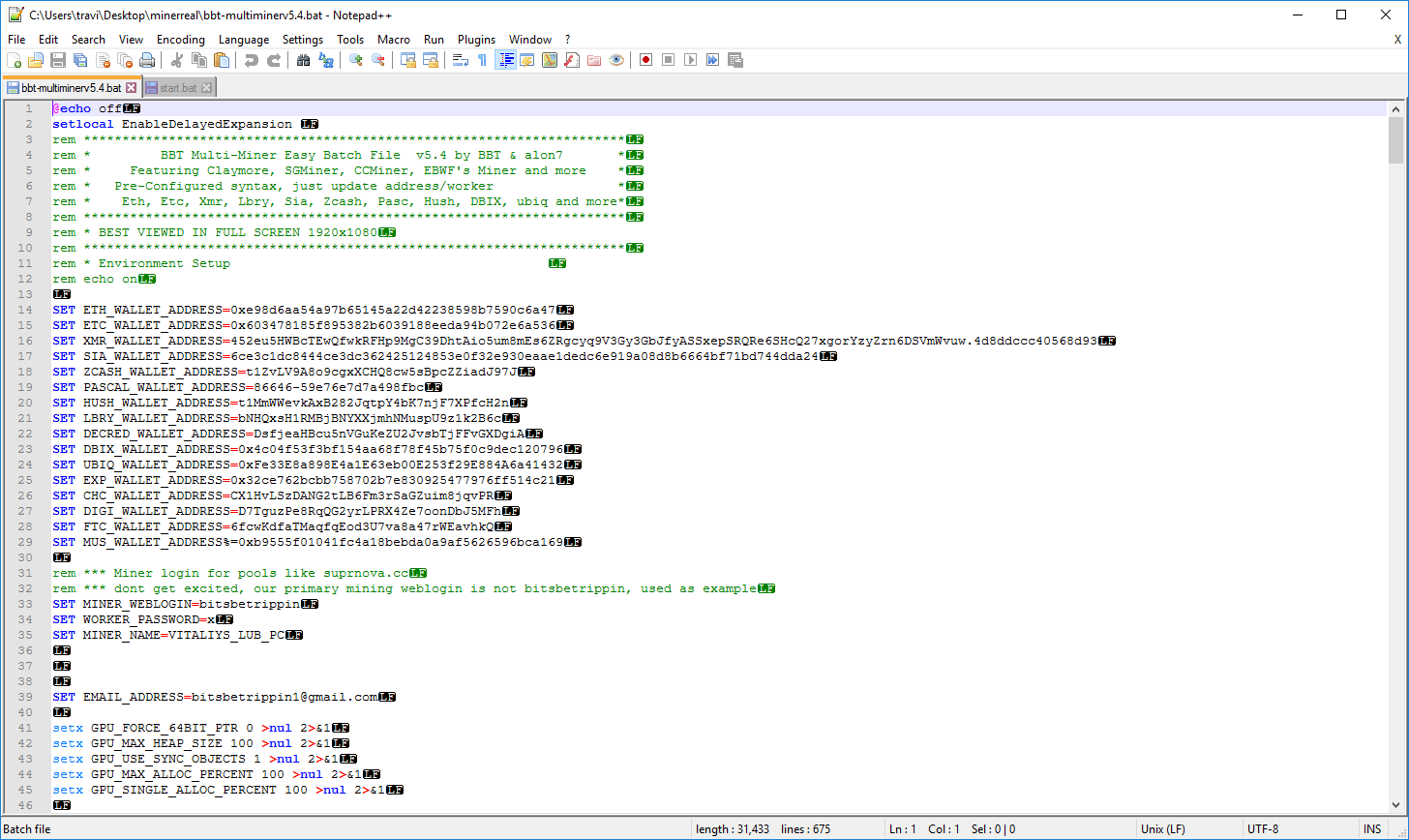
Task: Open the User Defined Language icon
Action: click(526, 60)
